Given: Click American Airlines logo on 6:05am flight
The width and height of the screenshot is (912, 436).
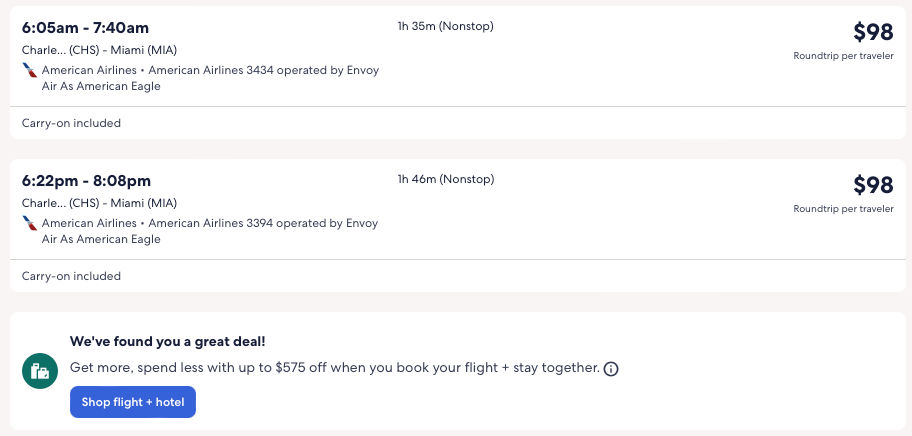Looking at the screenshot, I should click(x=30, y=71).
